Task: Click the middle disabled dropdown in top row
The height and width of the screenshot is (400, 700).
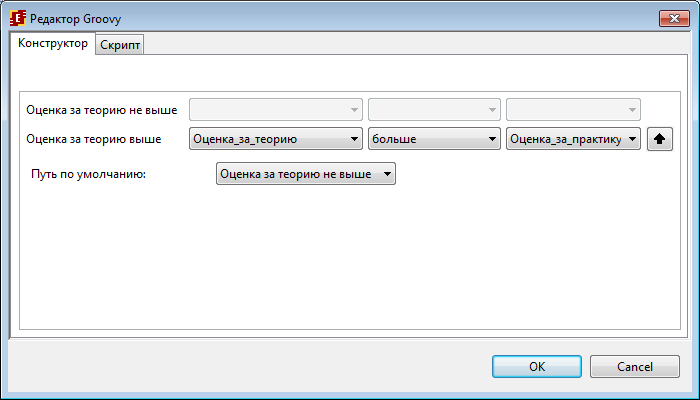Action: (434, 109)
